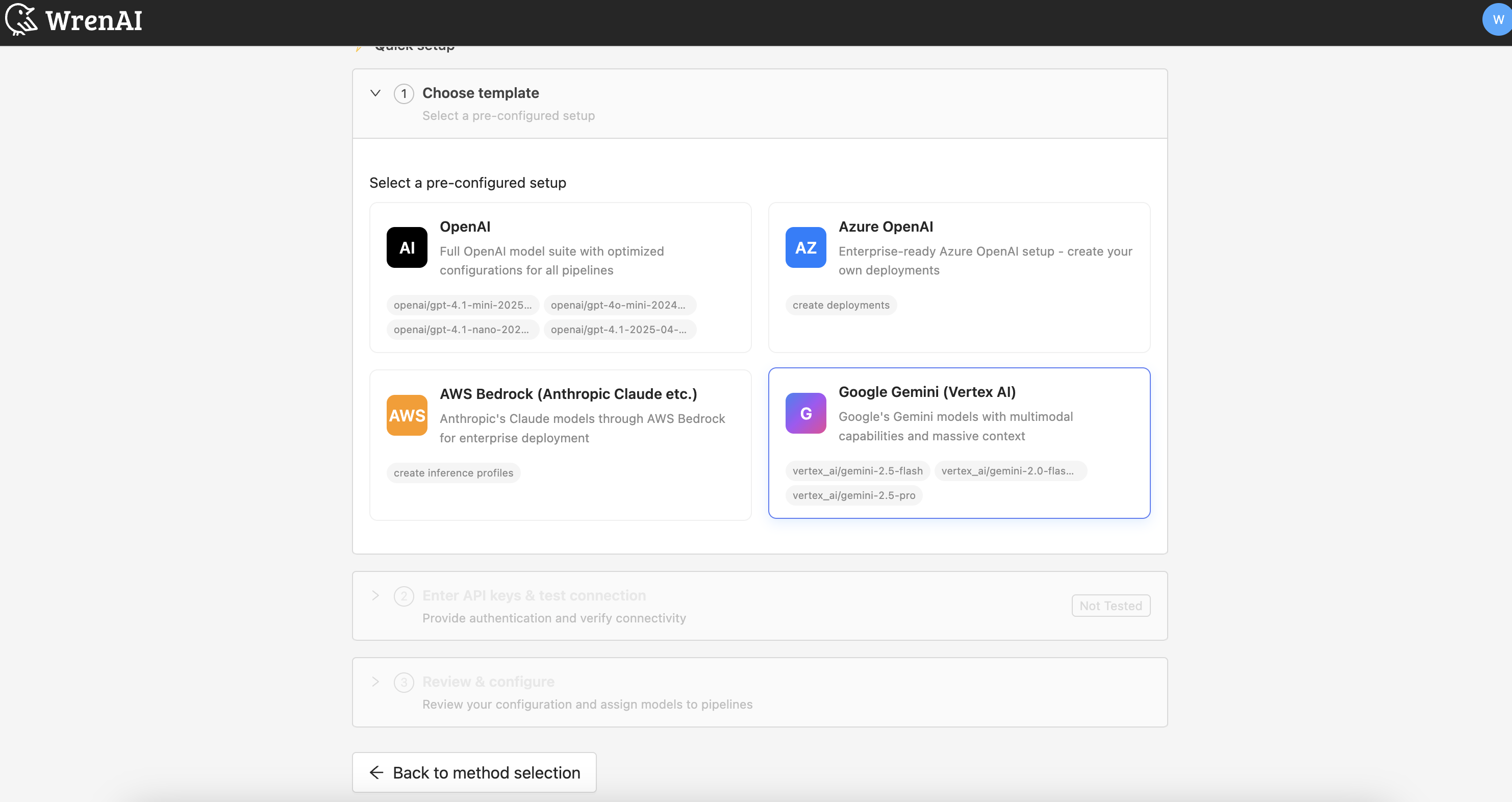Screen dimensions: 1512x802
Task: Collapse the Choose template section
Action: [375, 93]
